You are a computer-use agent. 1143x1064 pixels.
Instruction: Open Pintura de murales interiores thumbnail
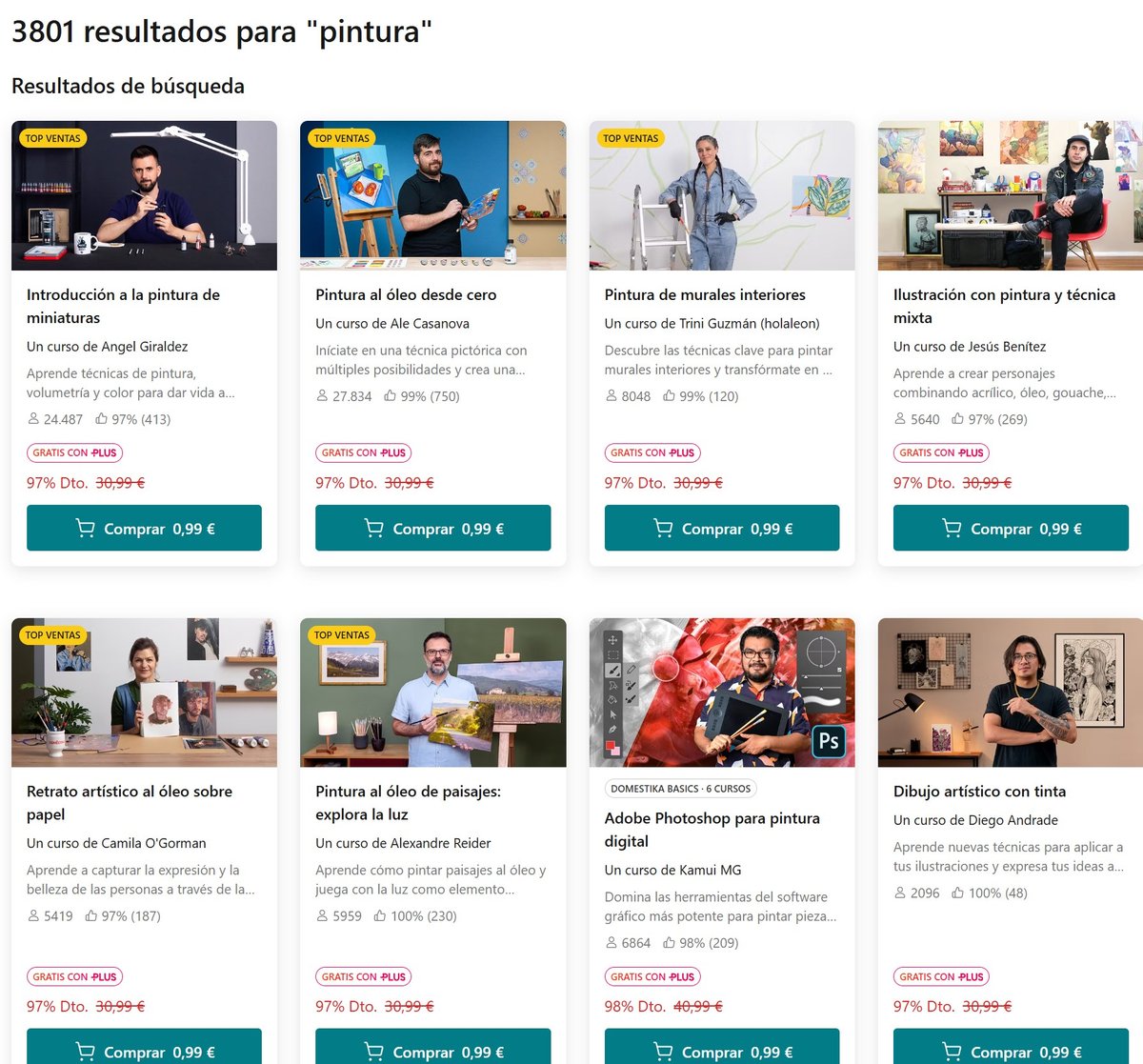[722, 195]
